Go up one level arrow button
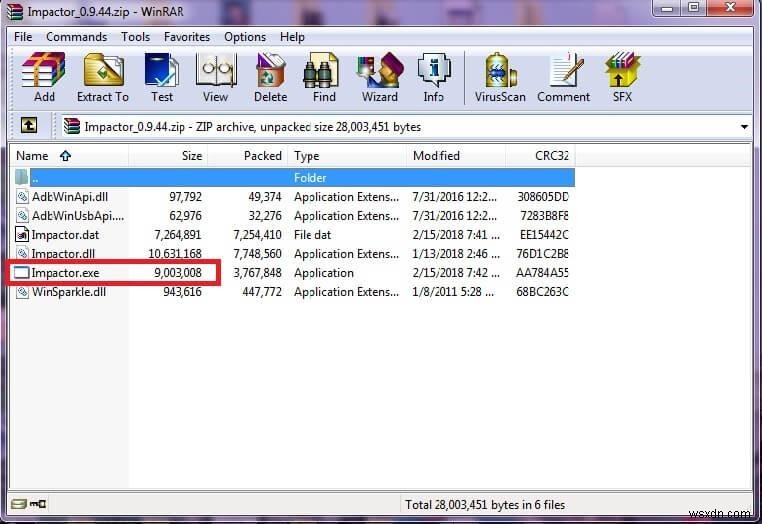Screen dimensions: 762x524 (x=29, y=126)
